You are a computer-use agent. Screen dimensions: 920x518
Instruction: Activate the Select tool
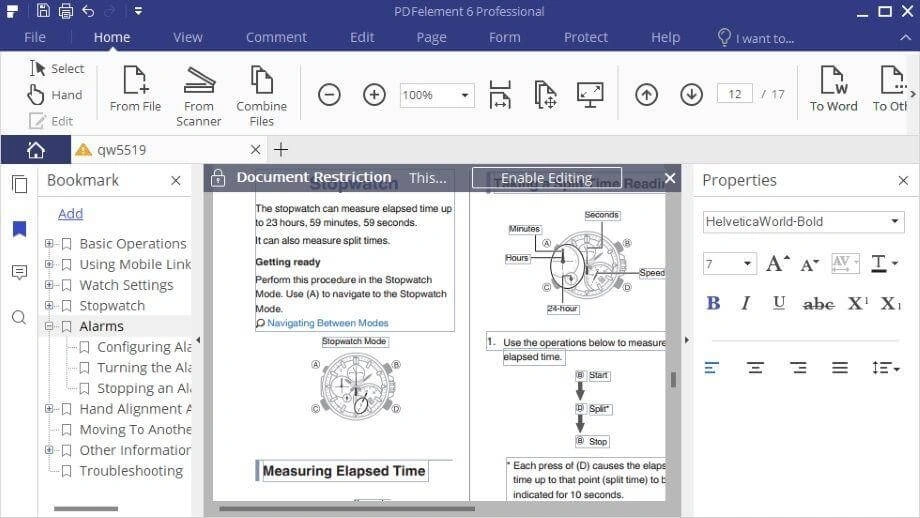click(57, 69)
